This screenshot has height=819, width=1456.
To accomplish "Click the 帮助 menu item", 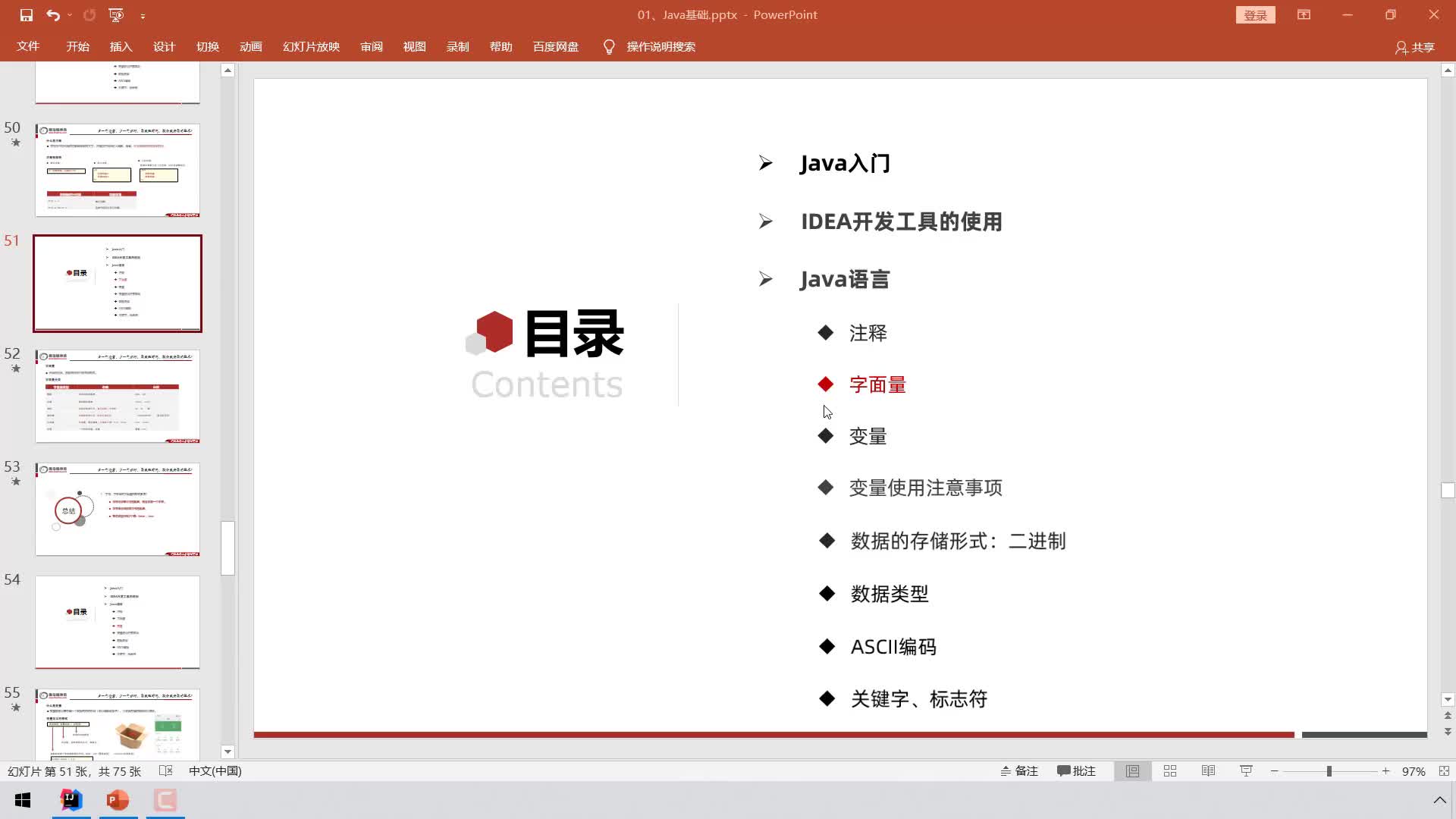I will 503,46.
